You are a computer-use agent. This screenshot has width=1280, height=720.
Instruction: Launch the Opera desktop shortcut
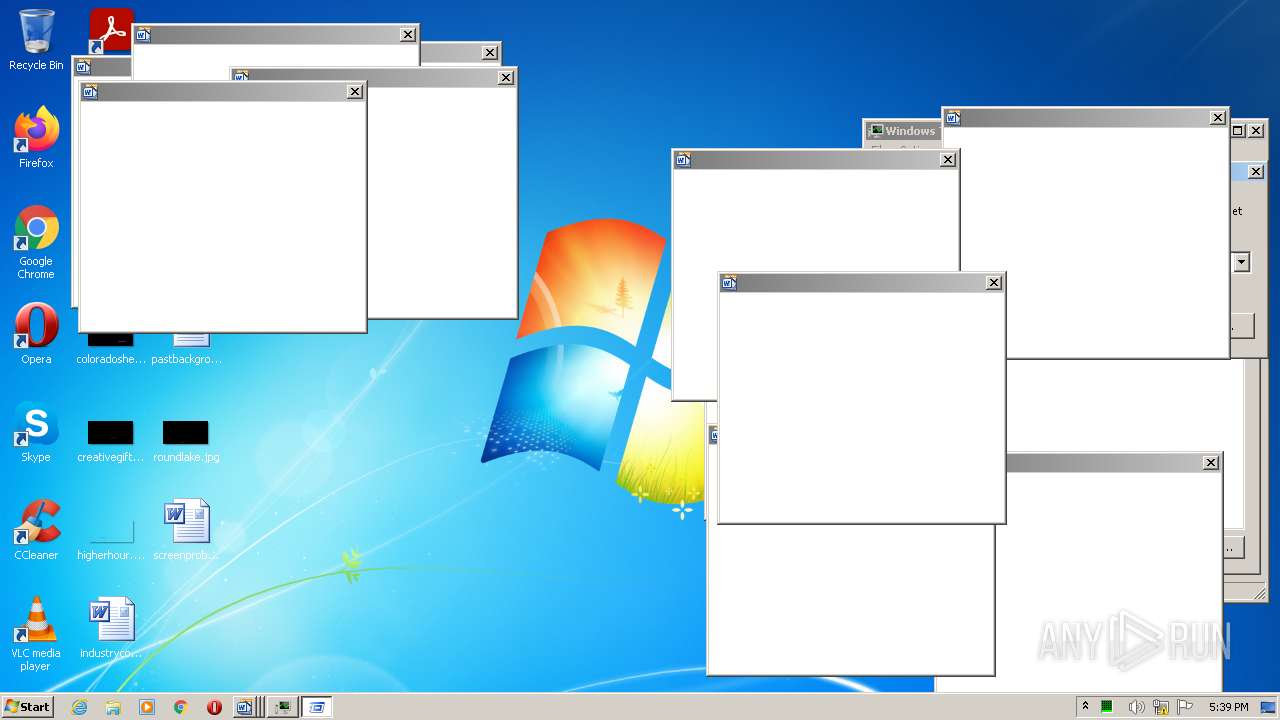click(36, 334)
